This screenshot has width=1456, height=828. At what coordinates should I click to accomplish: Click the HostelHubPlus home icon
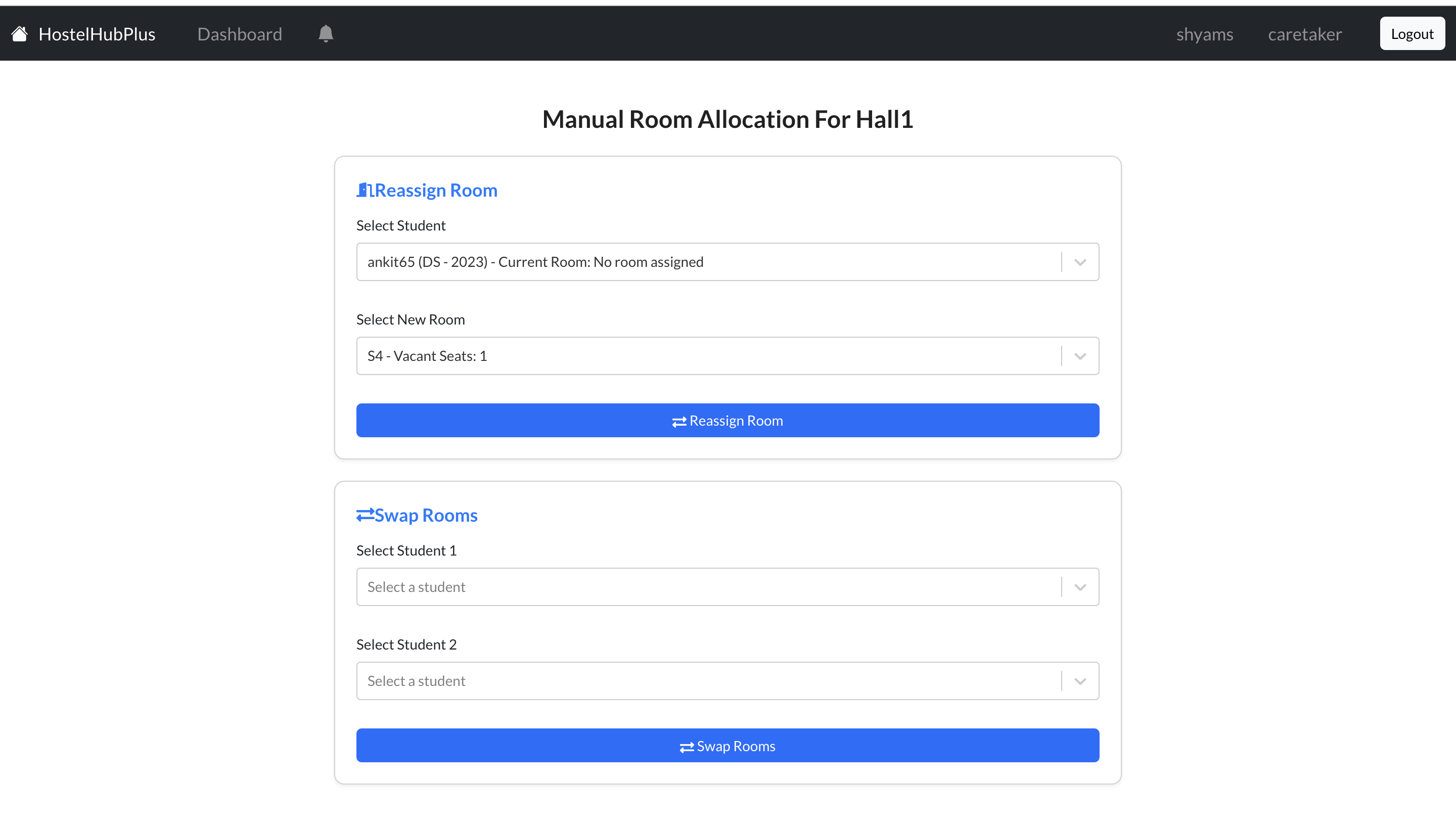coord(19,34)
